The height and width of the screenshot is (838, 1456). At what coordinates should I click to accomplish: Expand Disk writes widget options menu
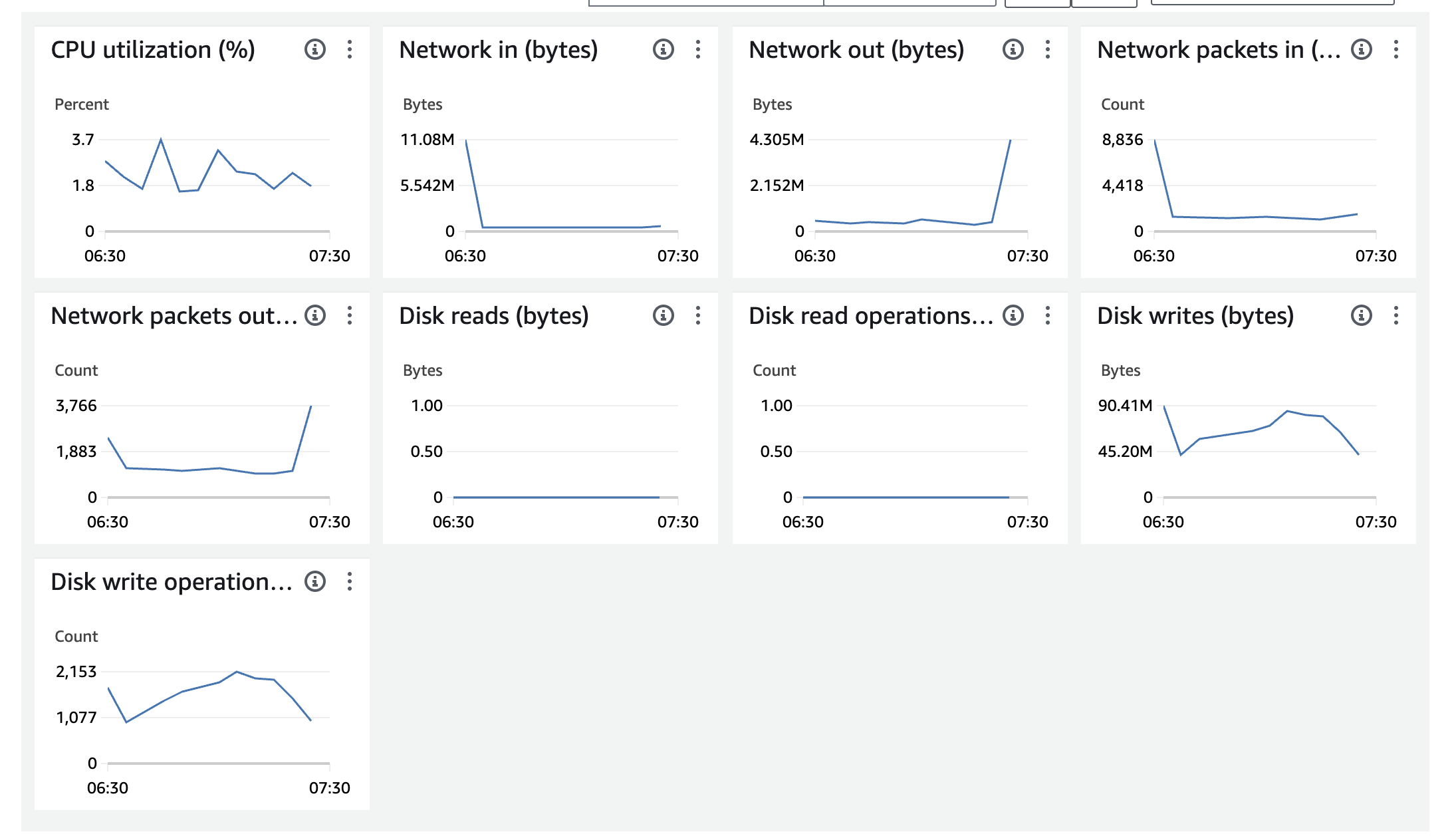[x=1396, y=315]
